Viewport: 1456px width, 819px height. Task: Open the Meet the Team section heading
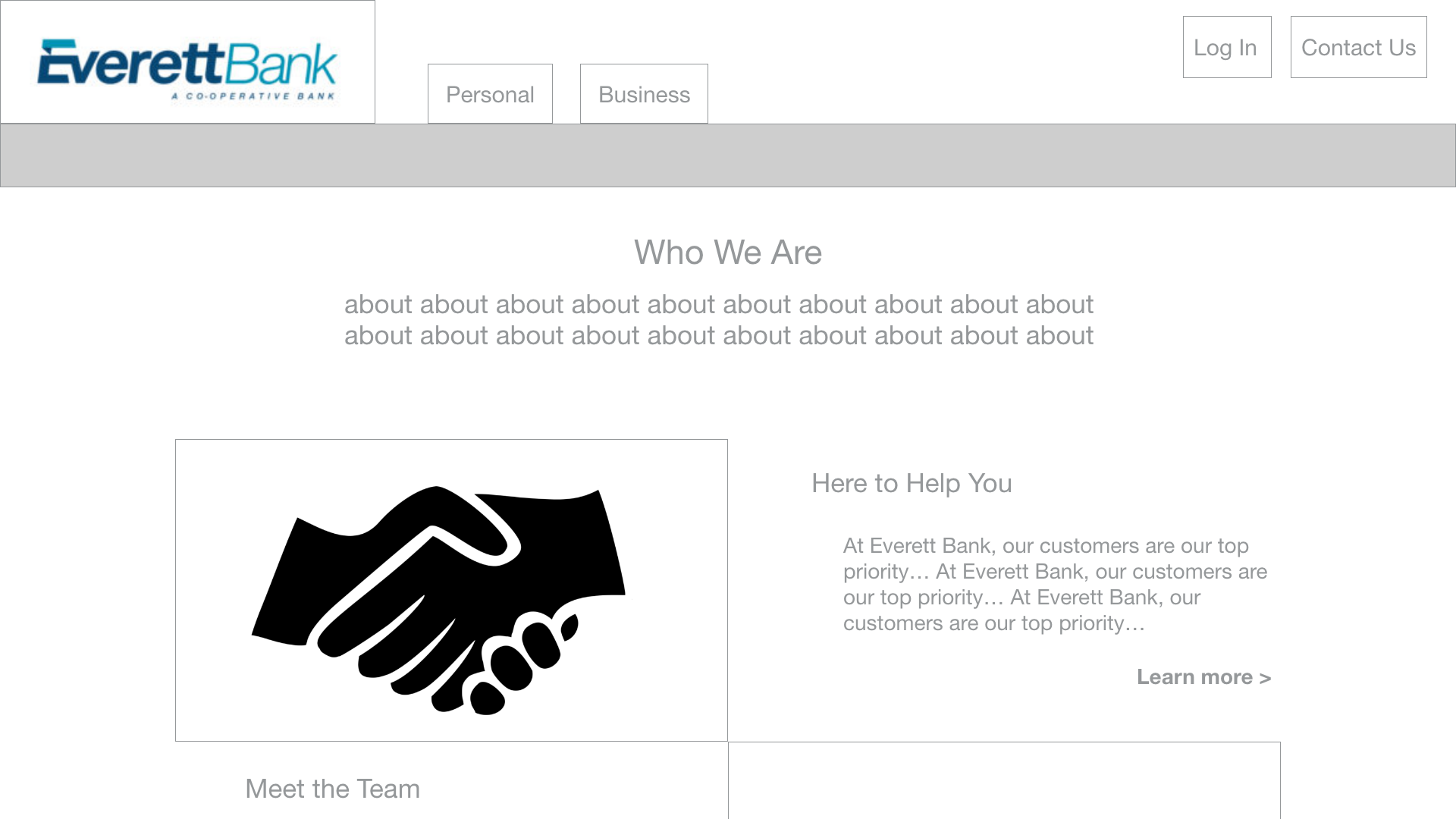(332, 789)
